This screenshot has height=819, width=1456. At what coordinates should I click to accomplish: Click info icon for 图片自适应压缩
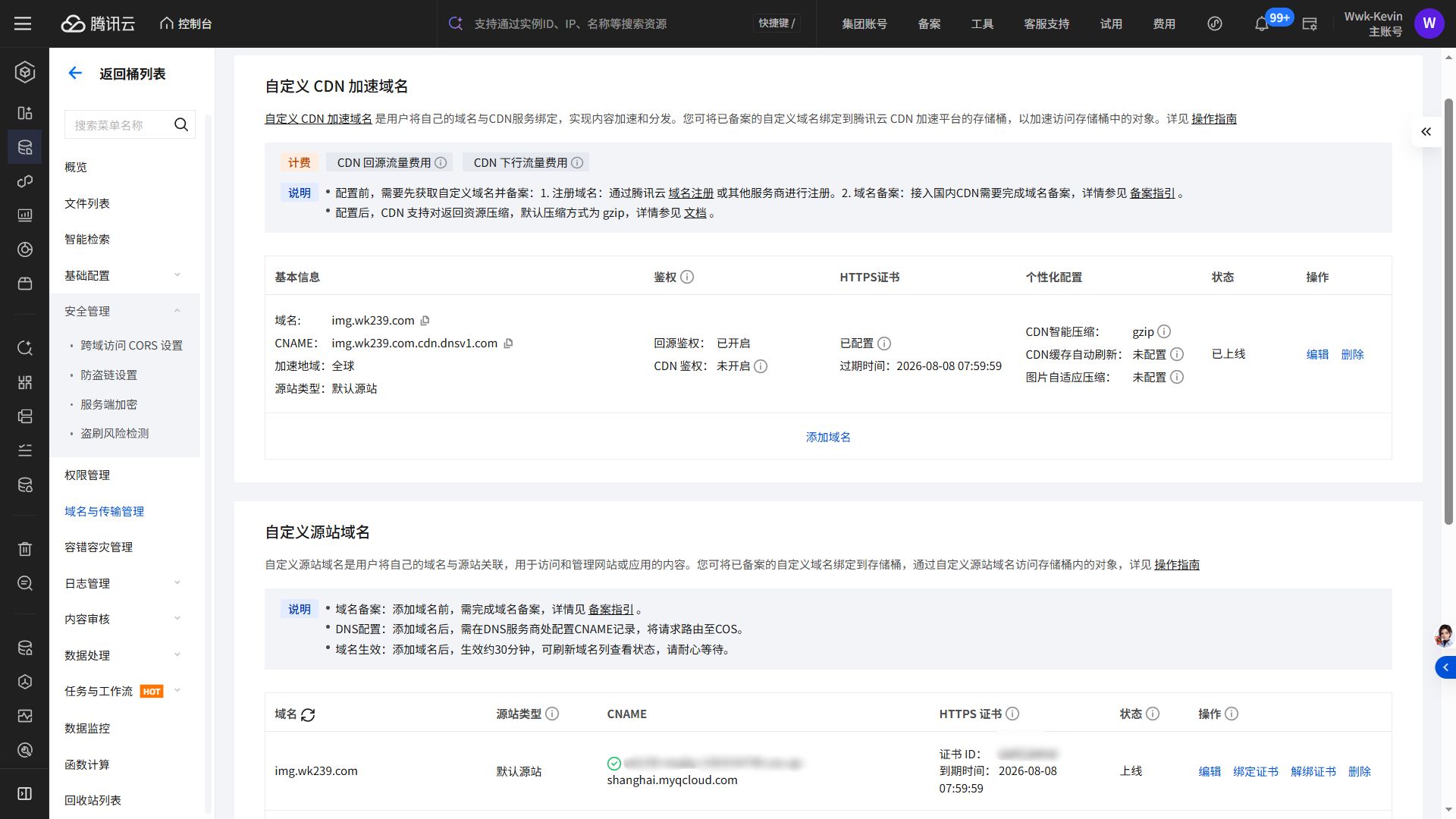pyautogui.click(x=1177, y=377)
